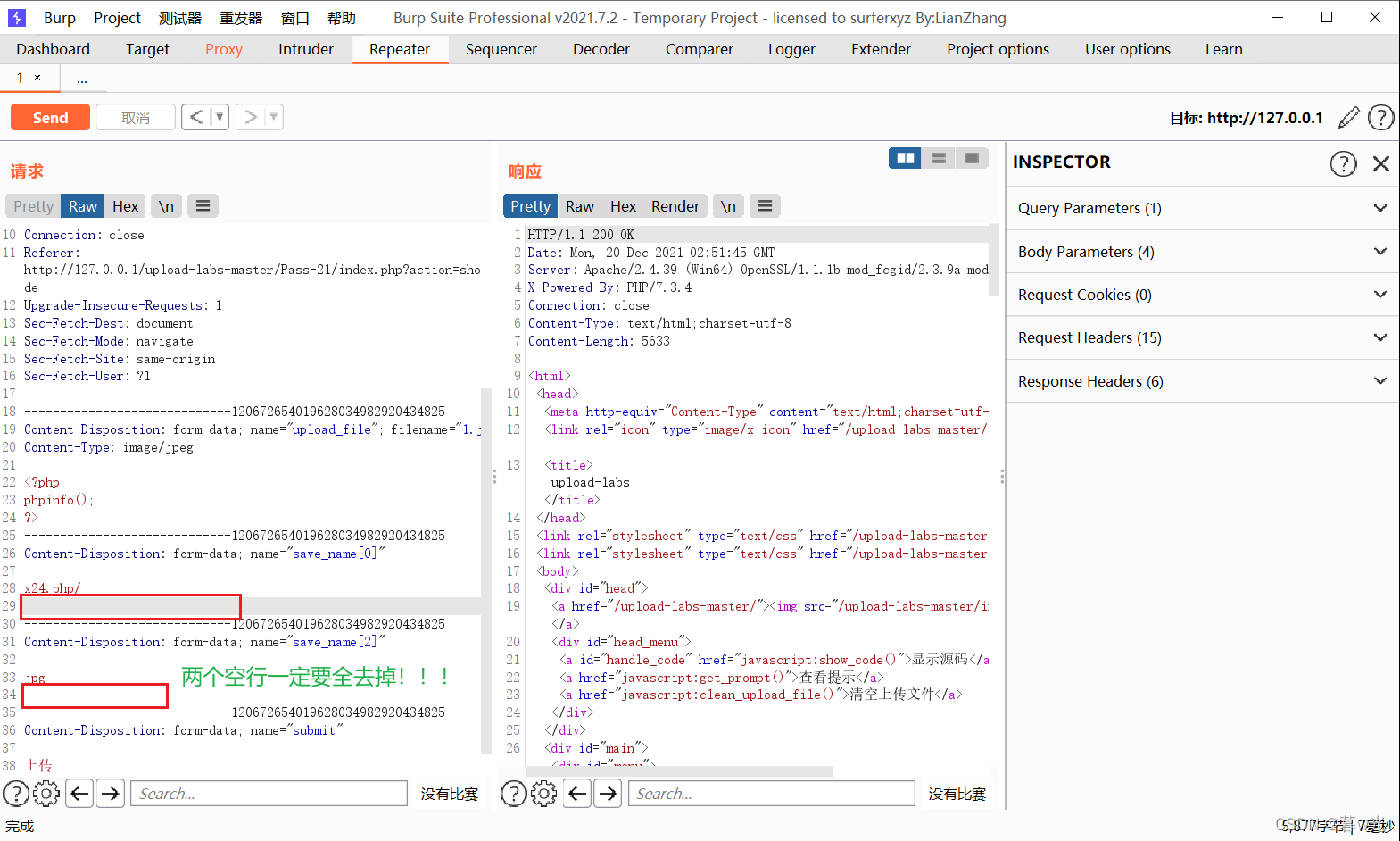This screenshot has height=841, width=1400.
Task: Click the response pane vertical scrollbar
Action: click(x=994, y=260)
